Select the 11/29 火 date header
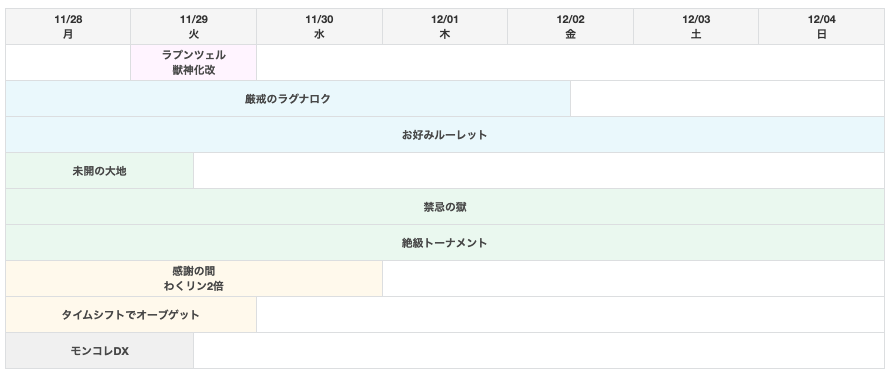Screen dimensions: 890x378 [x=194, y=27]
